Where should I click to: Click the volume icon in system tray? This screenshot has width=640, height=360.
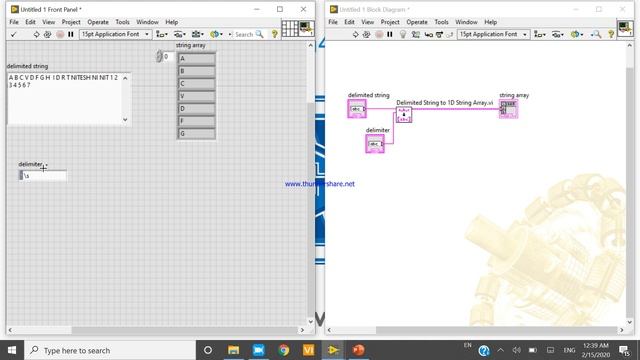(516, 350)
